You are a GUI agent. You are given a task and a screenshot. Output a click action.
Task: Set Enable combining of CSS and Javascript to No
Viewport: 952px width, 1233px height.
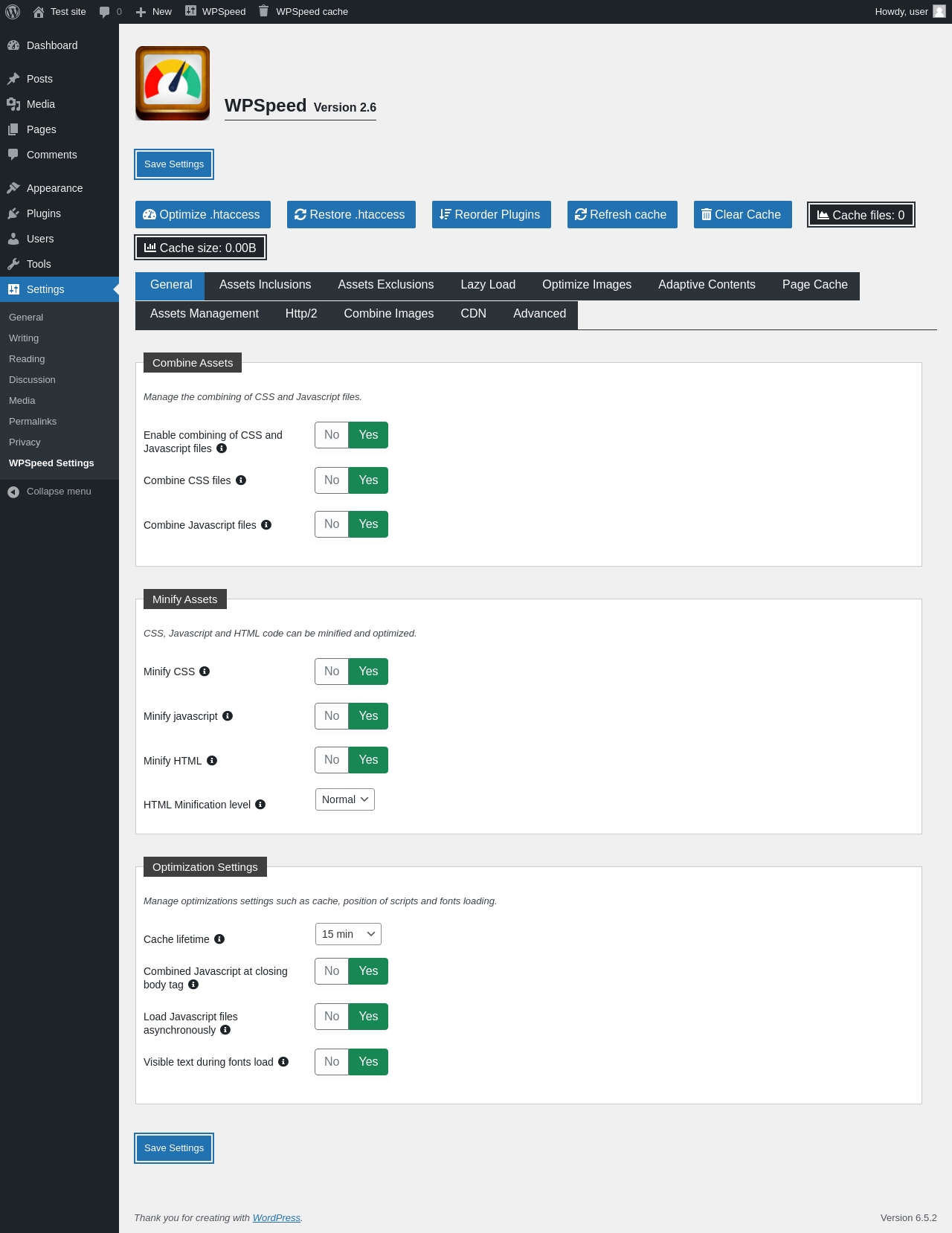coord(332,435)
